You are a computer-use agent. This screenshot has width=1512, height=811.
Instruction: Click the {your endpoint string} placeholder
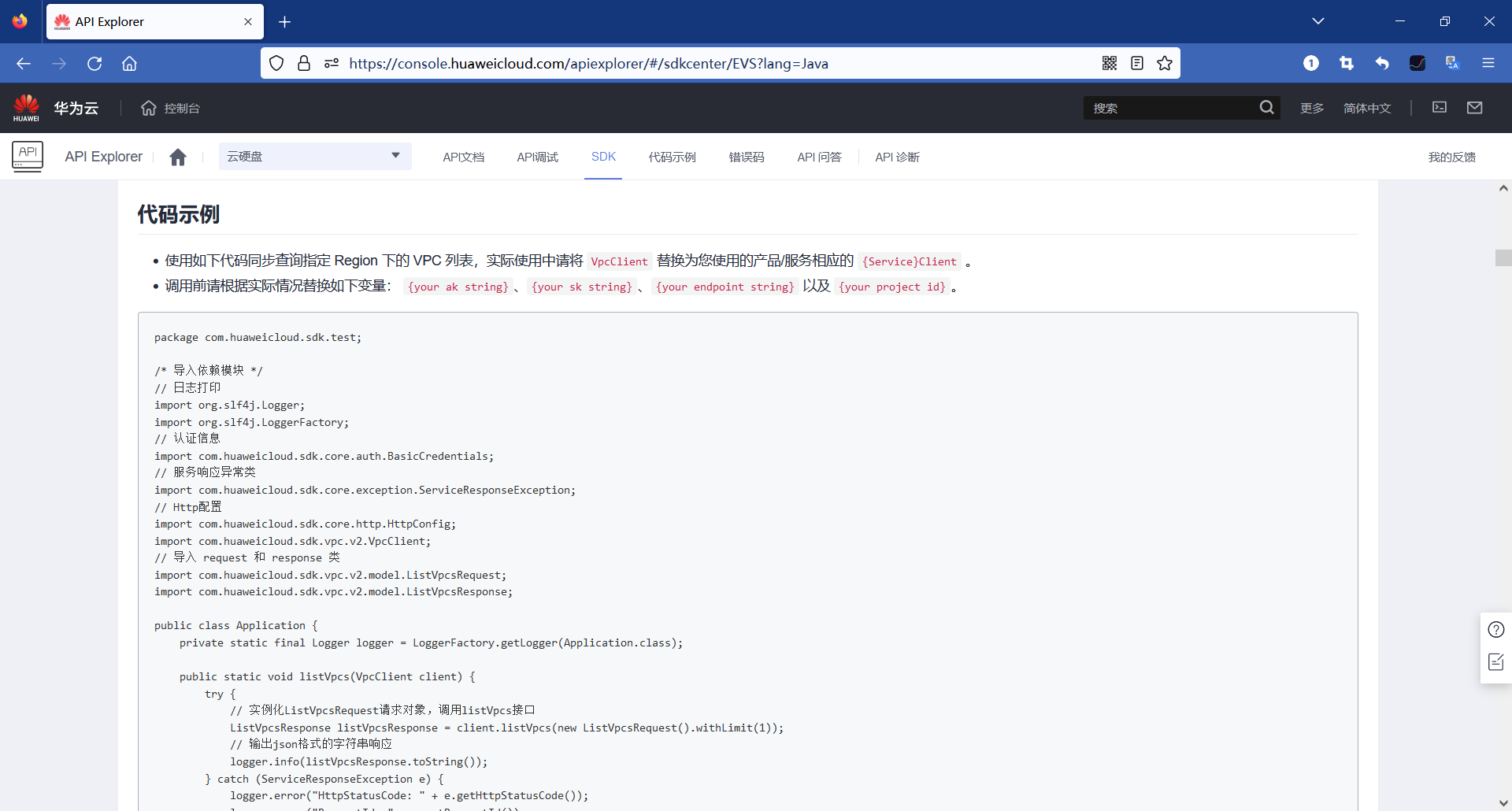724,287
